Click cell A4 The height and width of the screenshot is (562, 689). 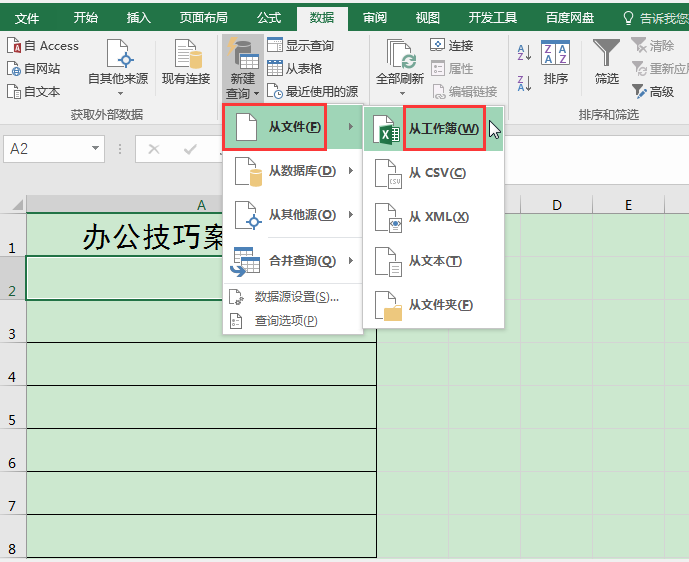click(x=201, y=364)
